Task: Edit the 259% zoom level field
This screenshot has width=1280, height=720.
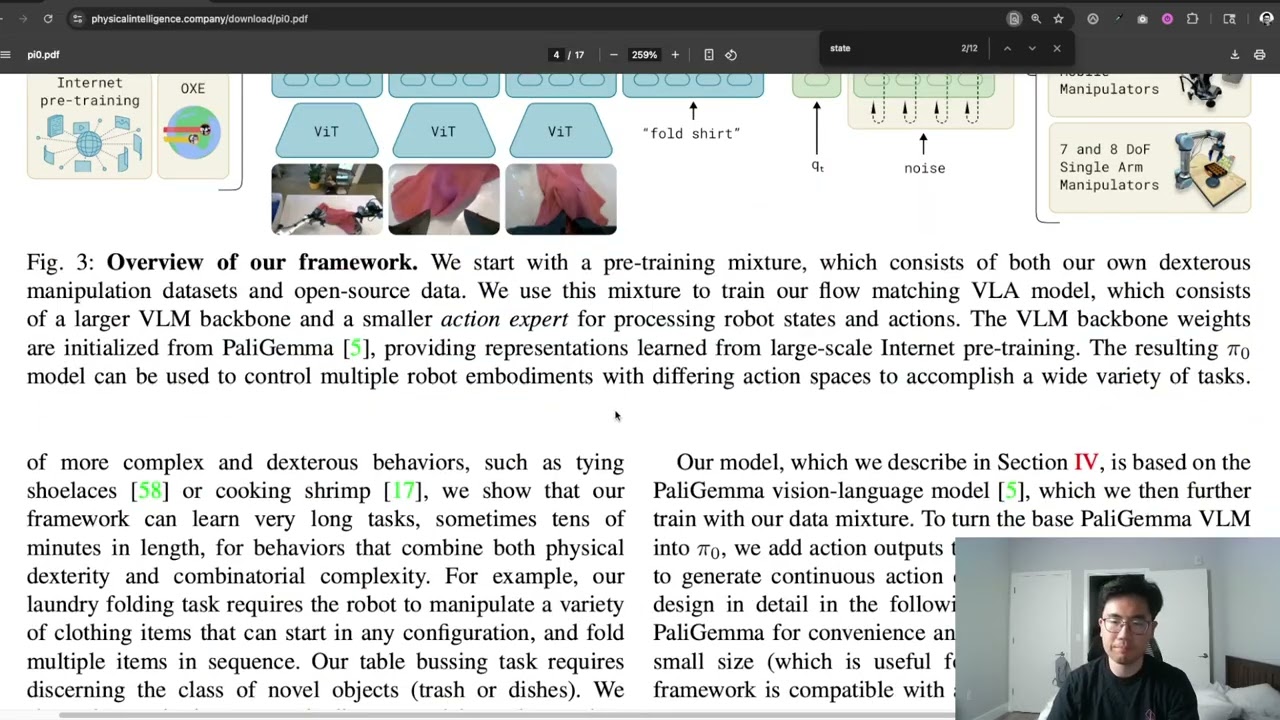Action: click(x=644, y=55)
